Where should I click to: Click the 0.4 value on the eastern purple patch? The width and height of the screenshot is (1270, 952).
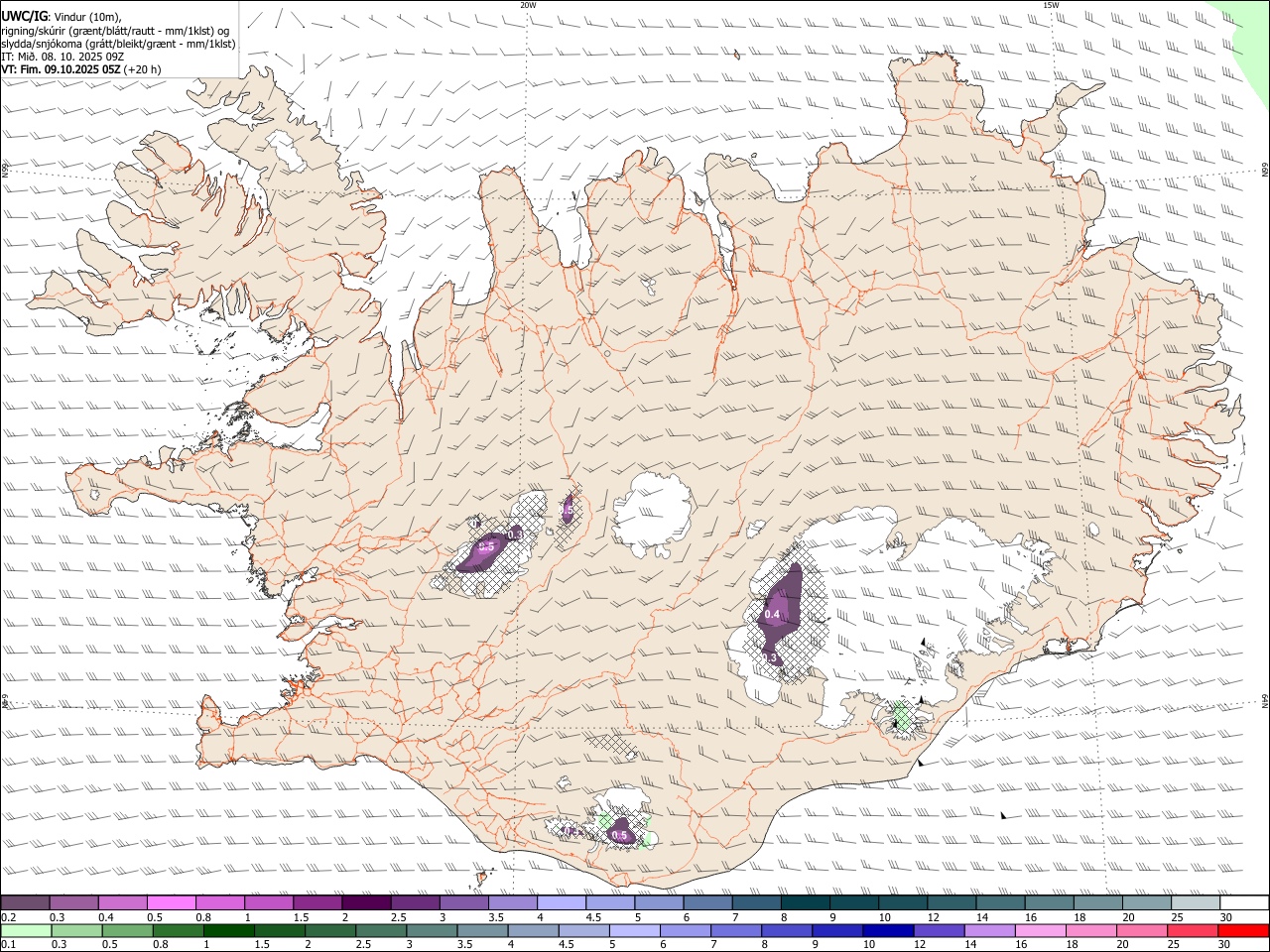772,615
